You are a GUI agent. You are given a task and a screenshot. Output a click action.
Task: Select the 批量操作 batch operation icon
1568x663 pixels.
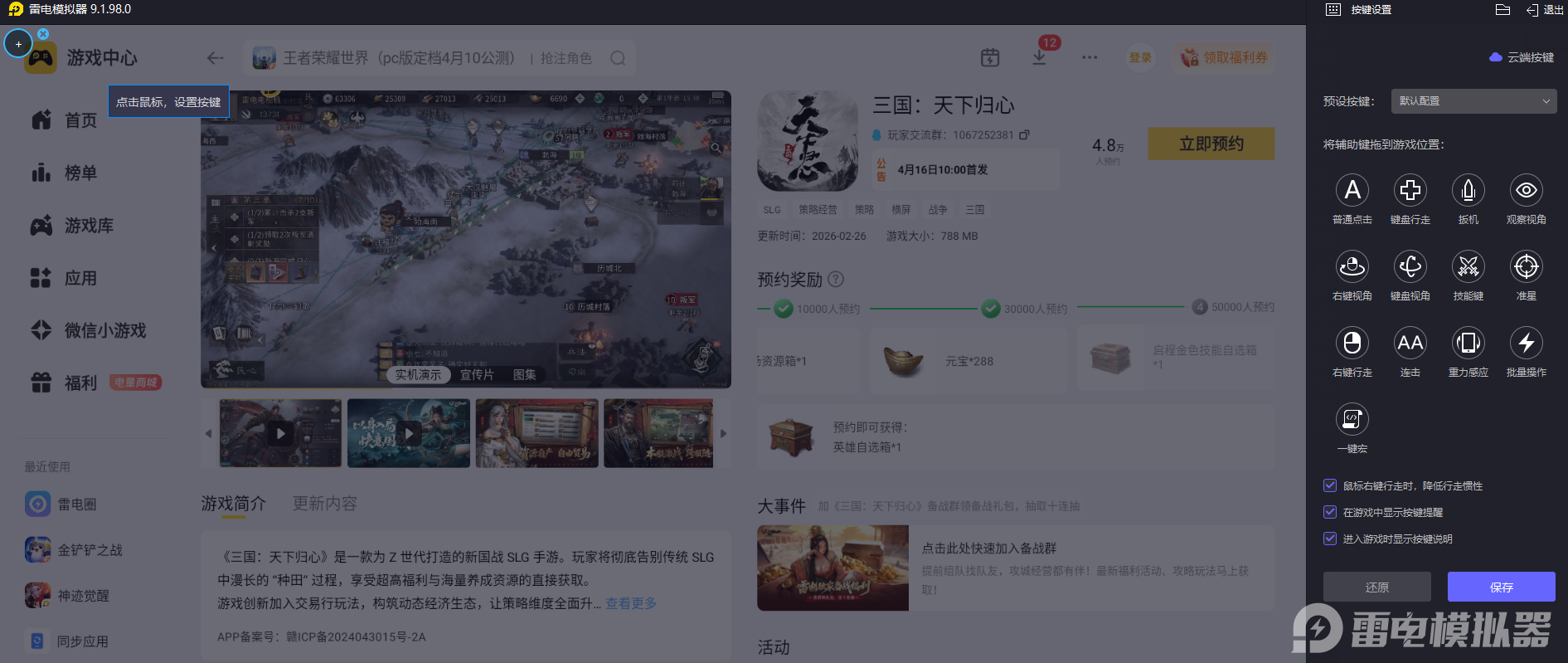click(x=1527, y=343)
